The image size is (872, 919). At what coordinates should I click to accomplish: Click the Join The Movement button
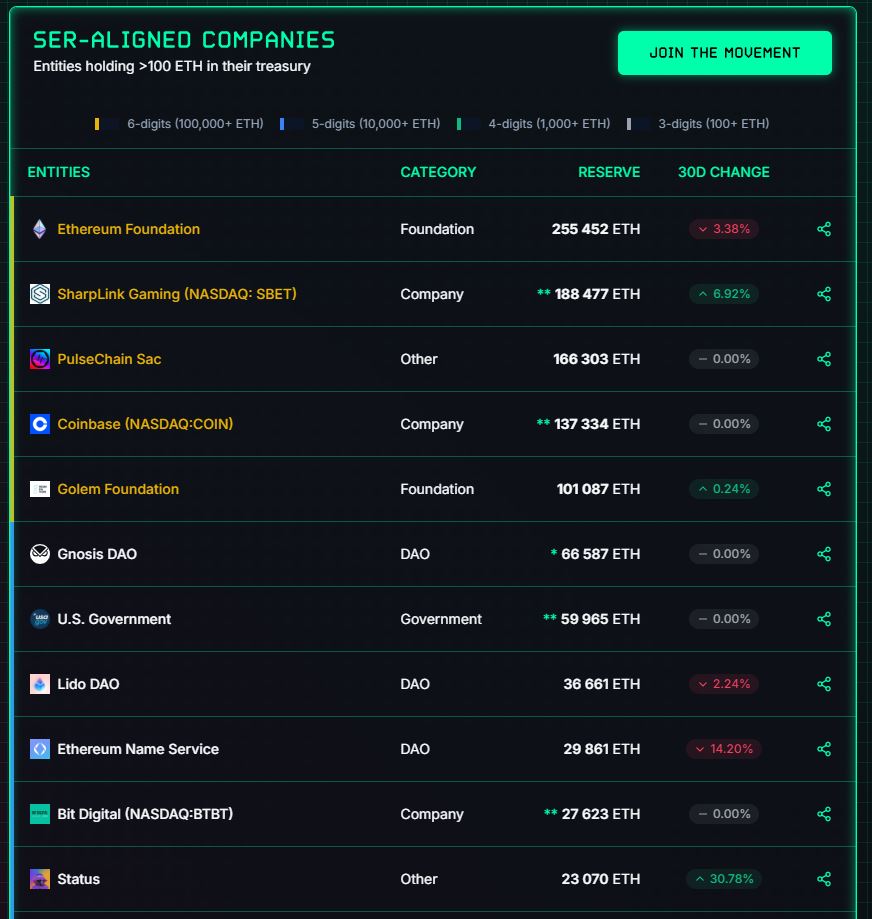tap(724, 53)
